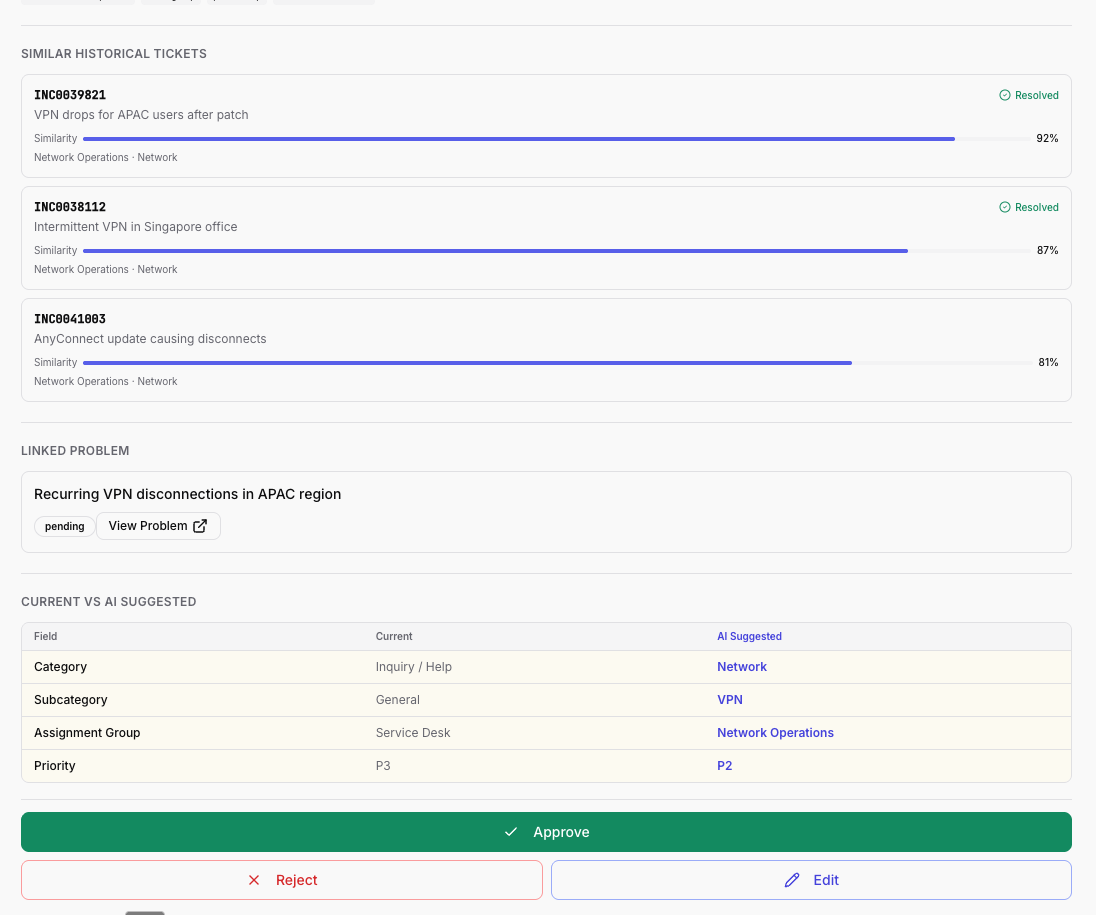The height and width of the screenshot is (915, 1096).
Task: Click 'Resolved' status text on INC0038112
Action: point(1037,207)
